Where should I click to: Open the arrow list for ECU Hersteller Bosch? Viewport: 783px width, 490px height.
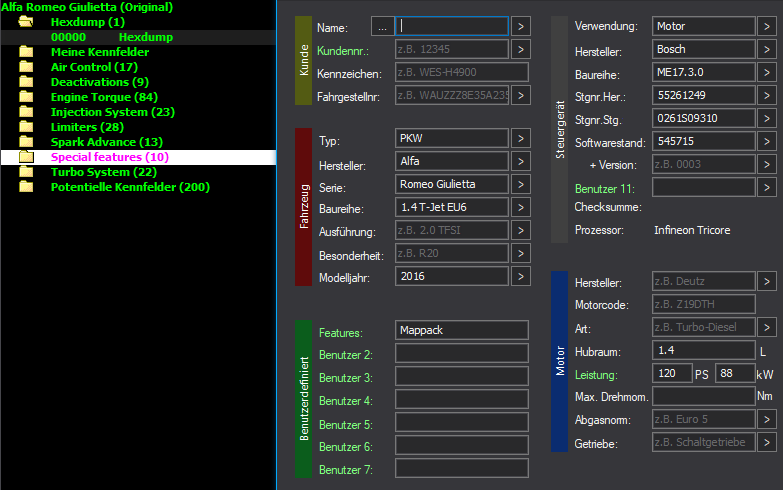[x=767, y=49]
